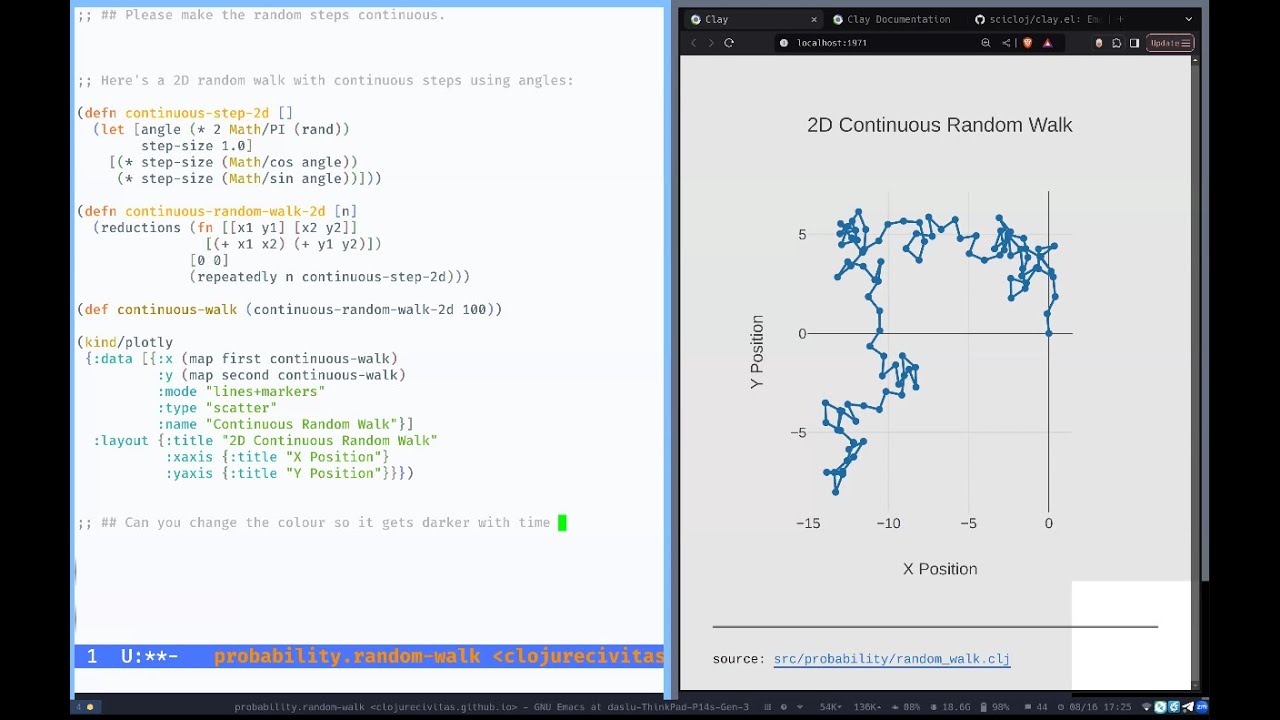The height and width of the screenshot is (720, 1280).
Task: Click the second blue tray icon before Telegram
Action: pyautogui.click(x=1174, y=707)
